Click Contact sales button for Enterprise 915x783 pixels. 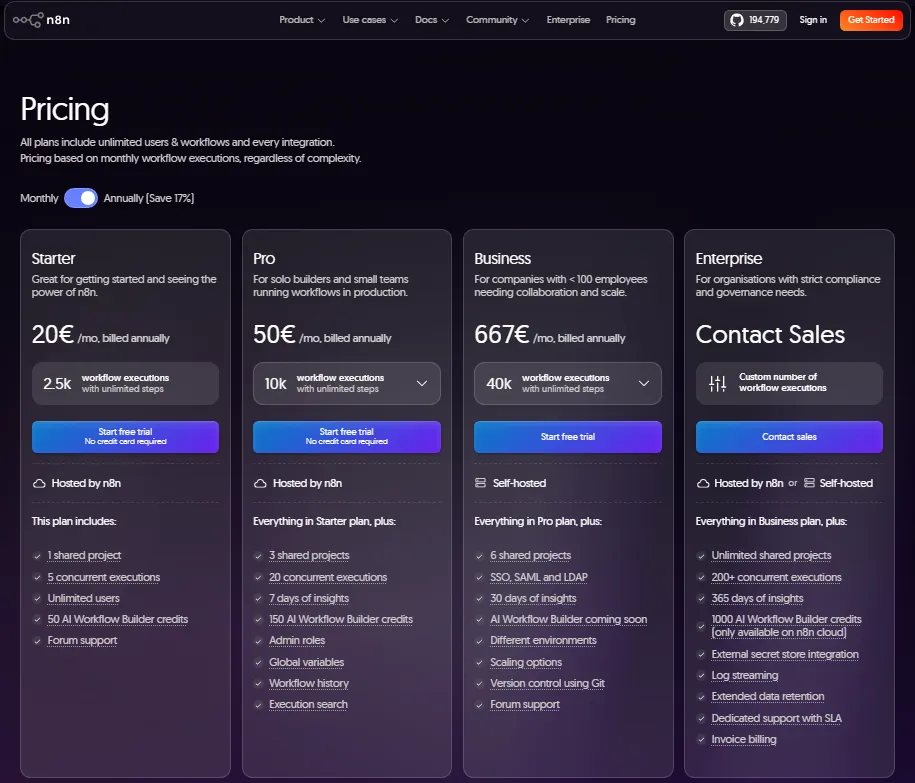tap(789, 437)
